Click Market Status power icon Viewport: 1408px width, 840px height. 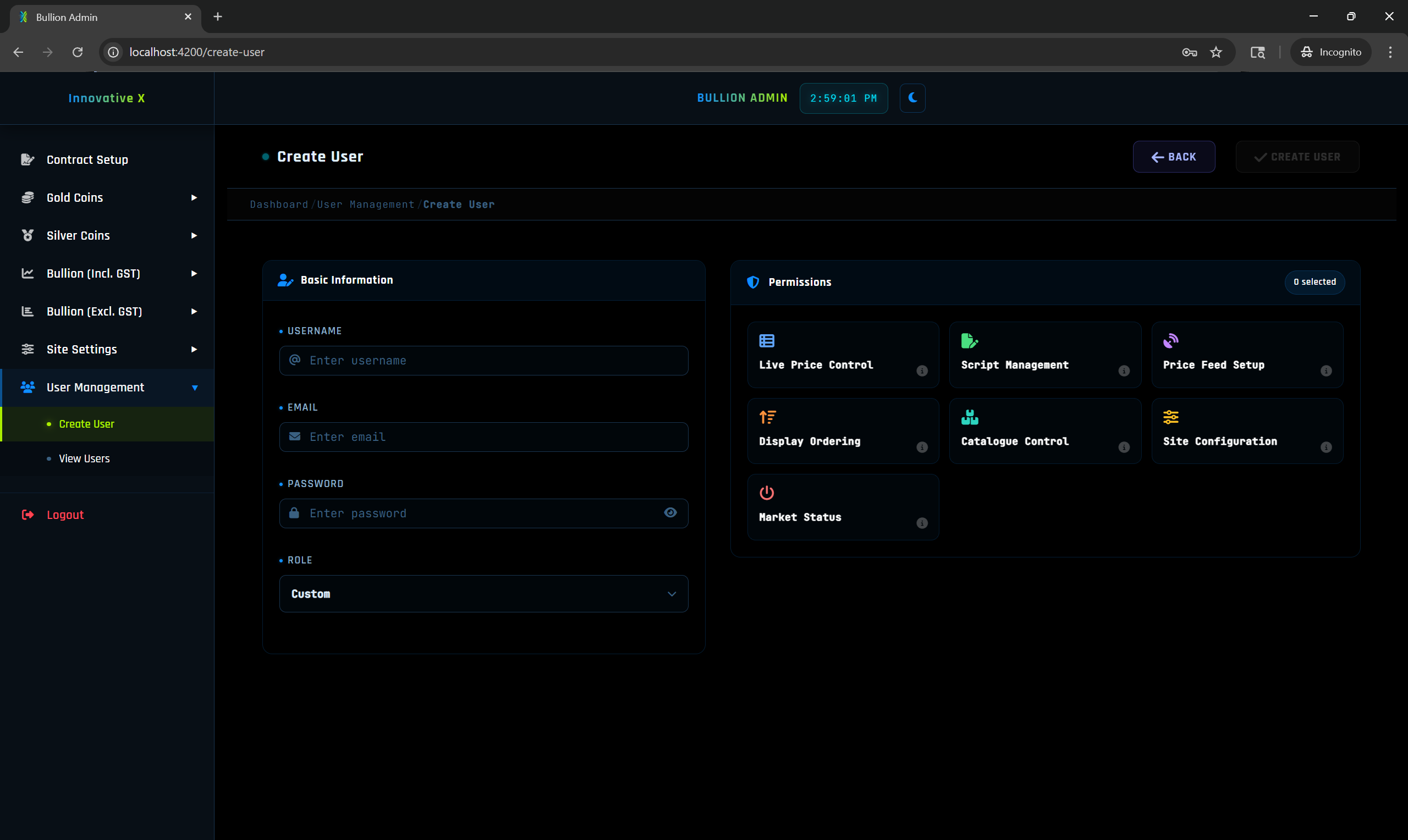click(767, 493)
